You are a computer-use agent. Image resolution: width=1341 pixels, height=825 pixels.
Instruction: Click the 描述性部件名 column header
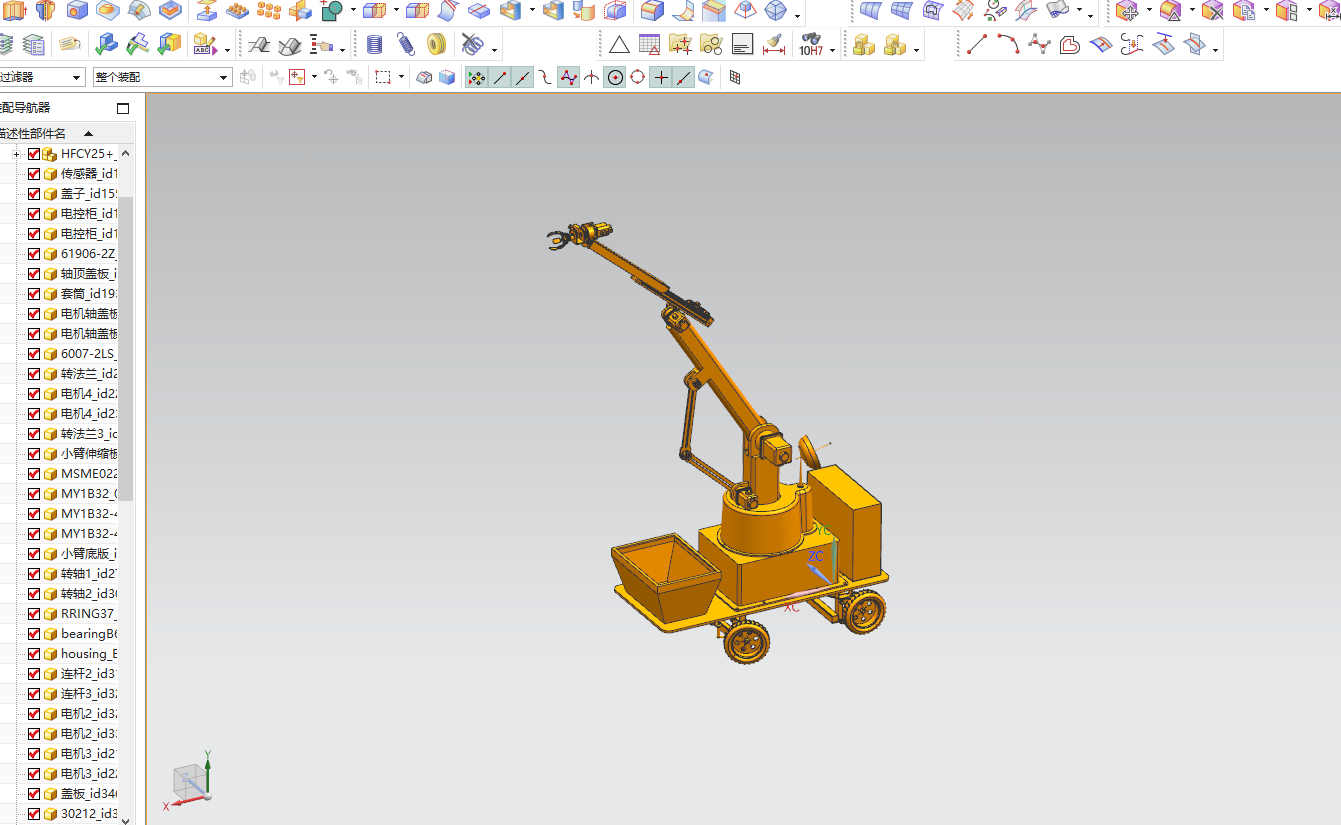tap(34, 133)
